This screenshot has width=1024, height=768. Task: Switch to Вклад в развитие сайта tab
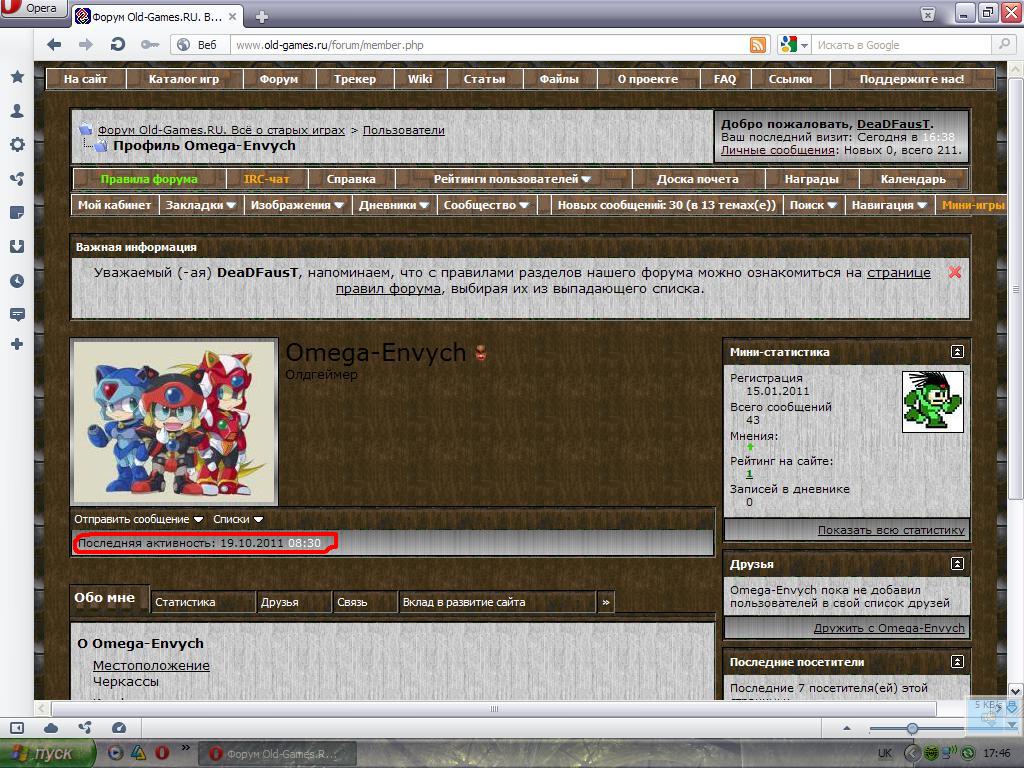point(498,602)
